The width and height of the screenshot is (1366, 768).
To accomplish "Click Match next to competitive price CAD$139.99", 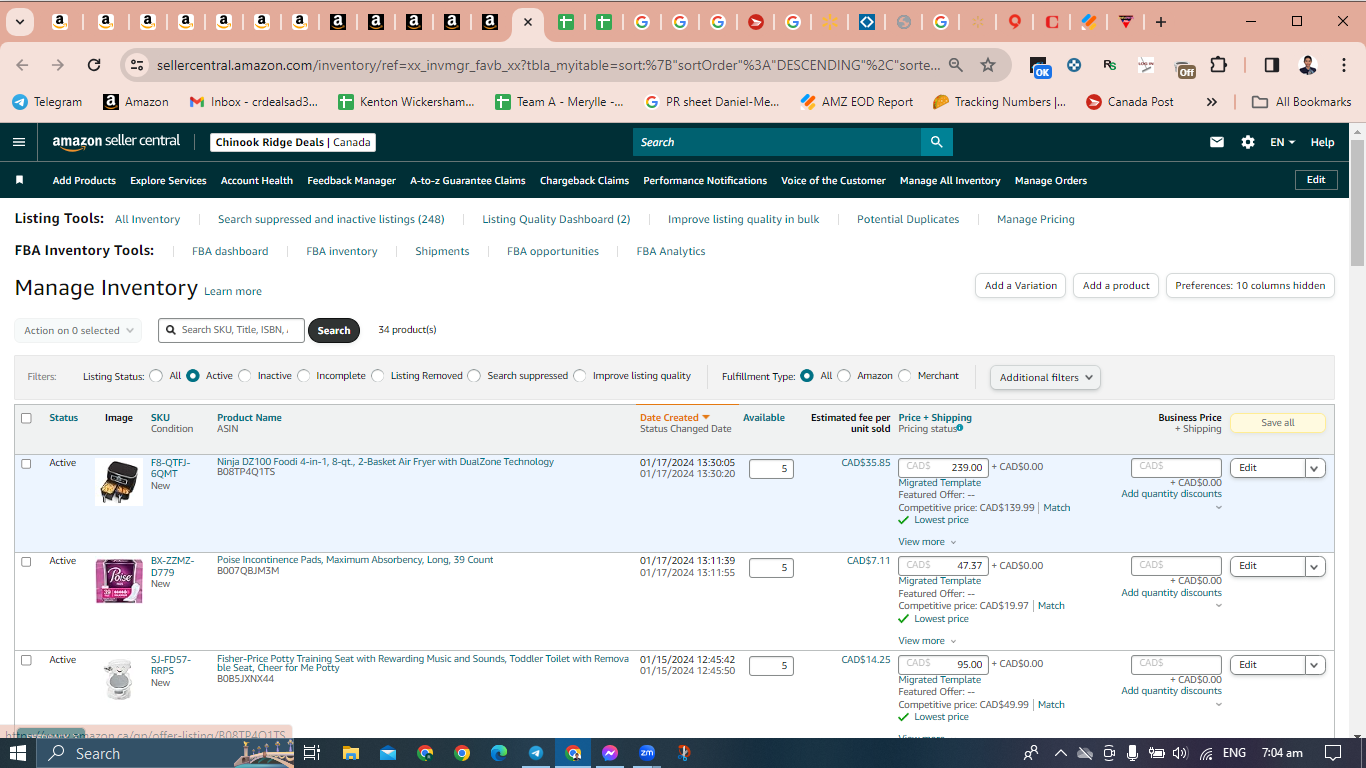I will (x=1057, y=508).
